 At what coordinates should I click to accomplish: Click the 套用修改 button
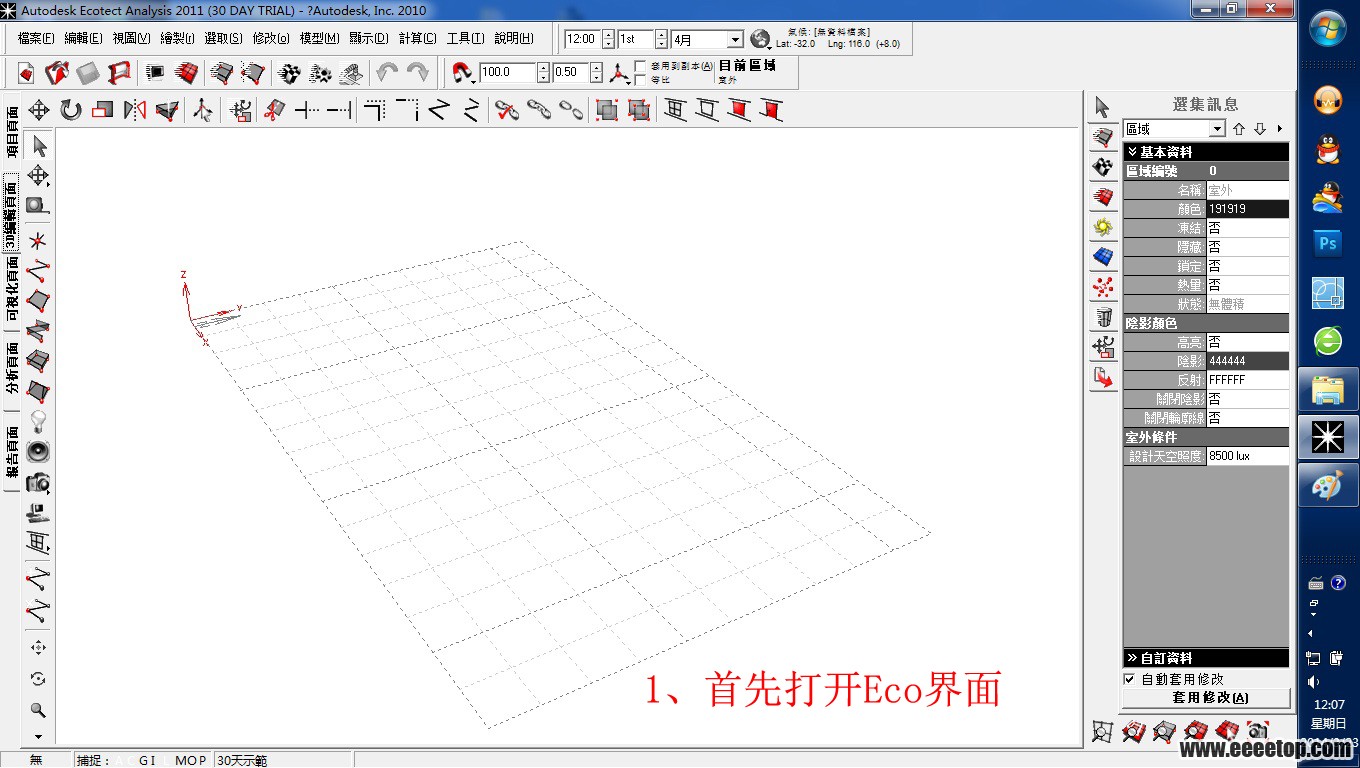[x=1207, y=698]
